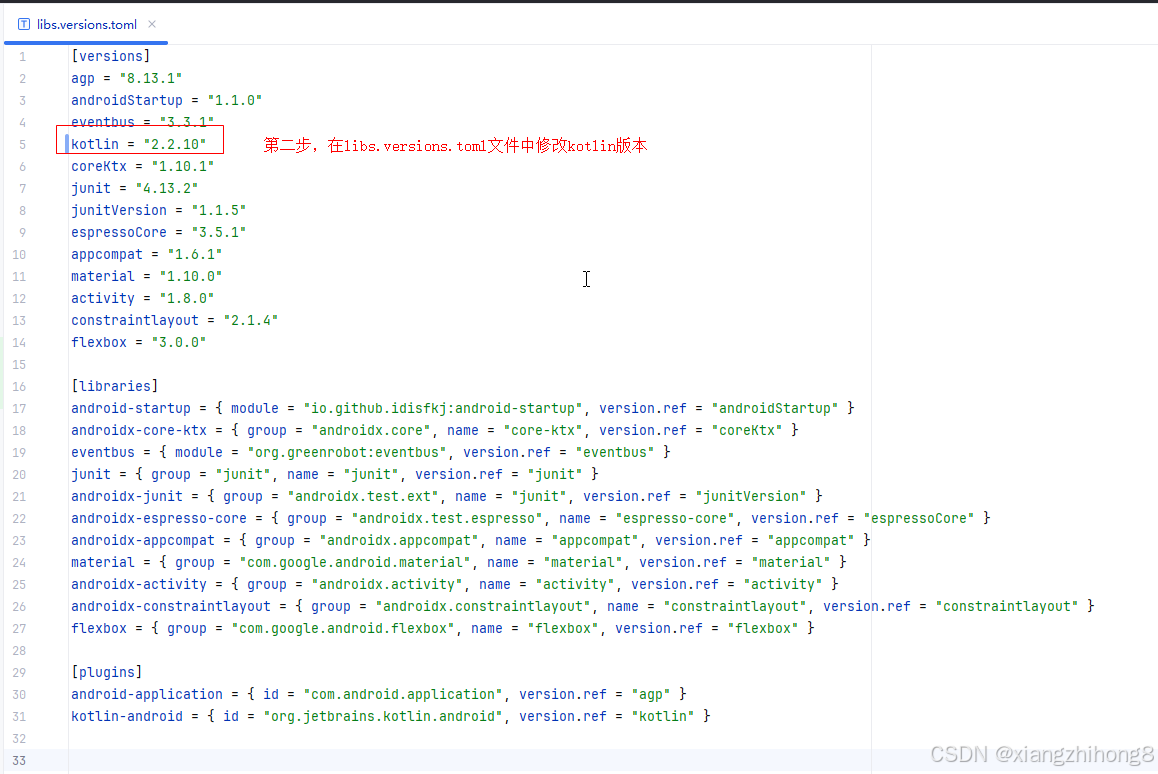Close the libs.versions.toml tab
1158x774 pixels.
pyautogui.click(x=153, y=25)
